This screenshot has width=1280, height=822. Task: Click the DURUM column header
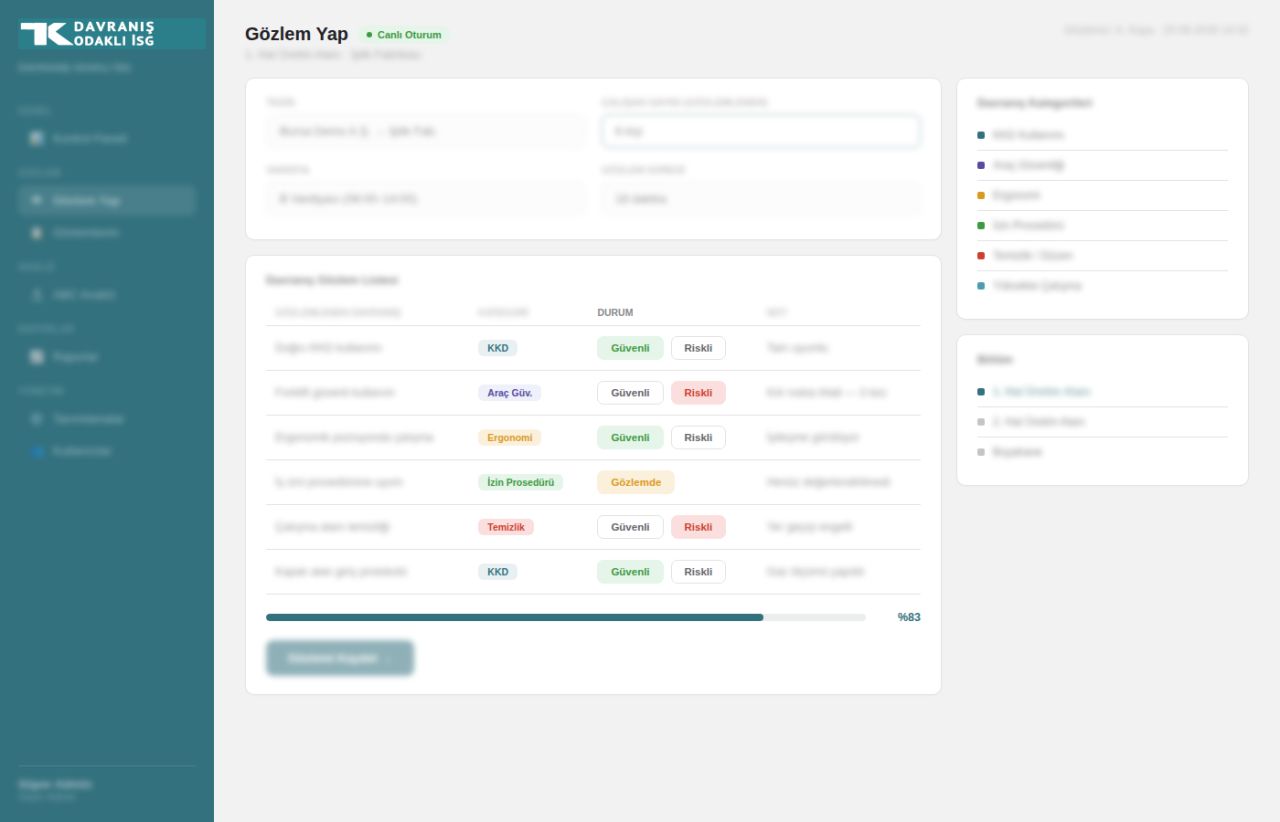[x=615, y=312]
